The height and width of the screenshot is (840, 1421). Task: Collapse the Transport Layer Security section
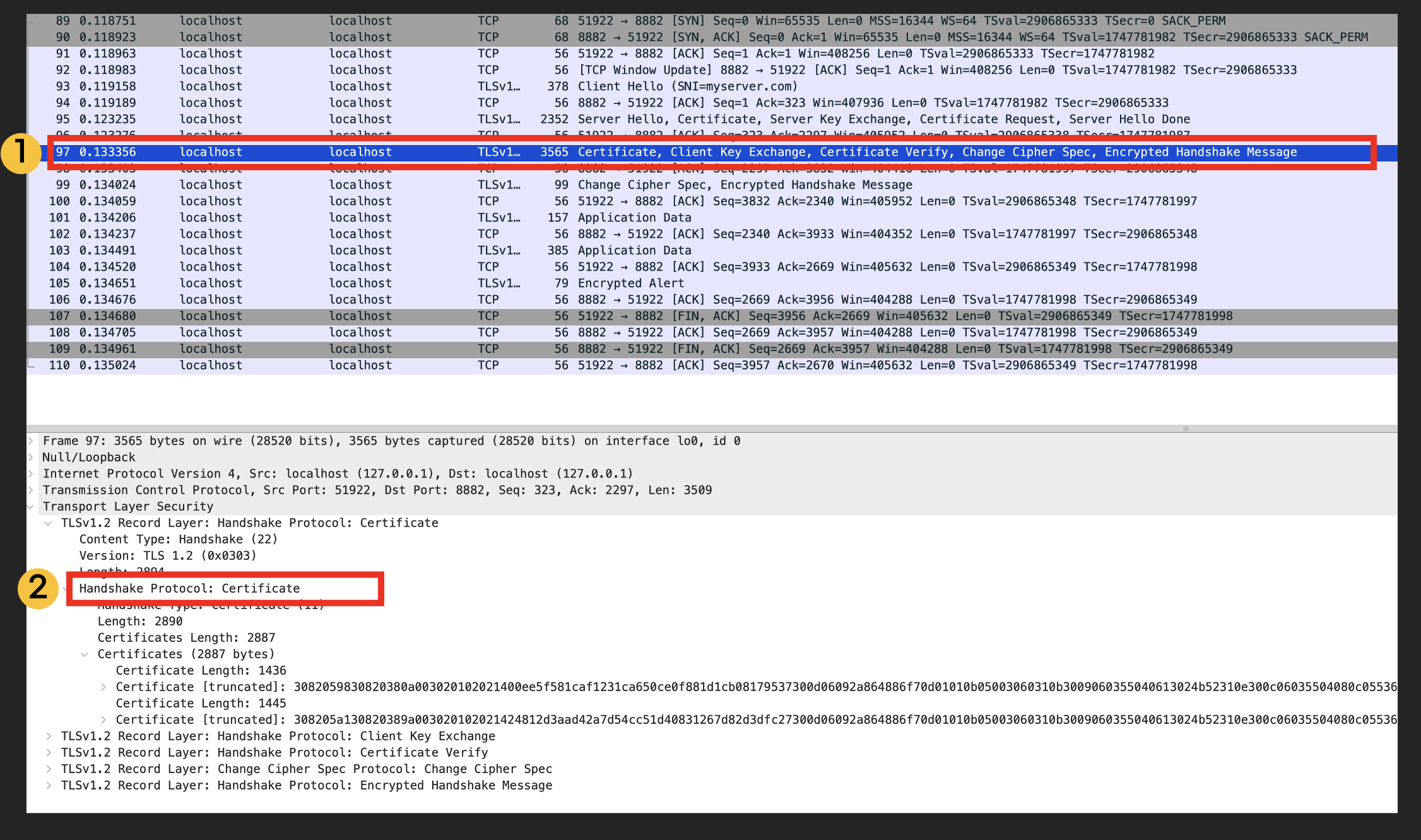tap(30, 506)
